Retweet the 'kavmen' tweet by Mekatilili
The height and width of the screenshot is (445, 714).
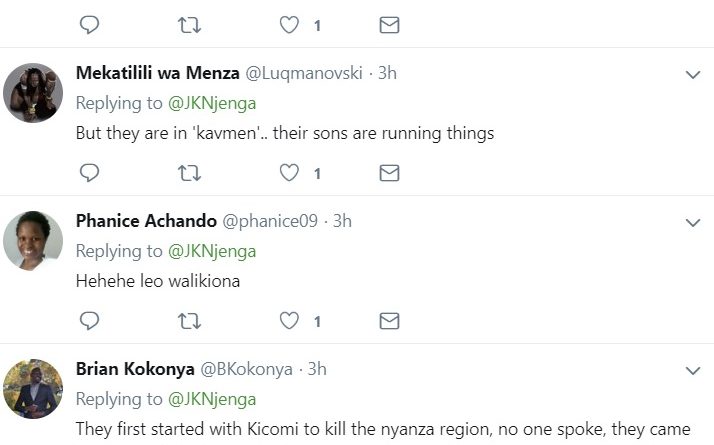[189, 173]
